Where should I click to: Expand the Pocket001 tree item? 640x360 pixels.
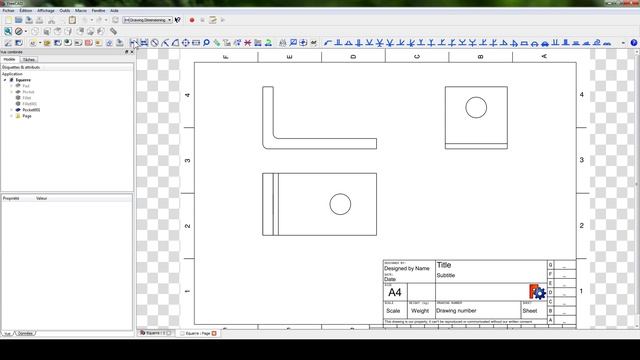click(11, 110)
